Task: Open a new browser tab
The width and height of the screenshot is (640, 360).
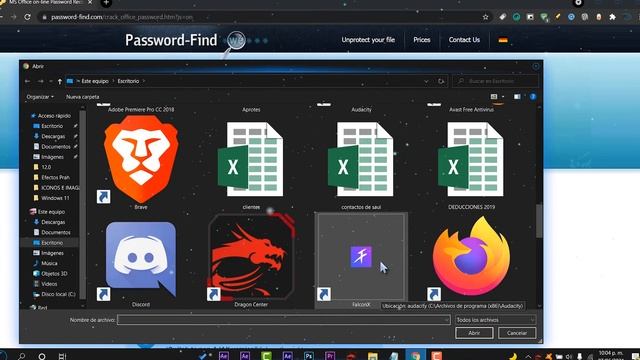Action: pyautogui.click(x=106, y=3)
